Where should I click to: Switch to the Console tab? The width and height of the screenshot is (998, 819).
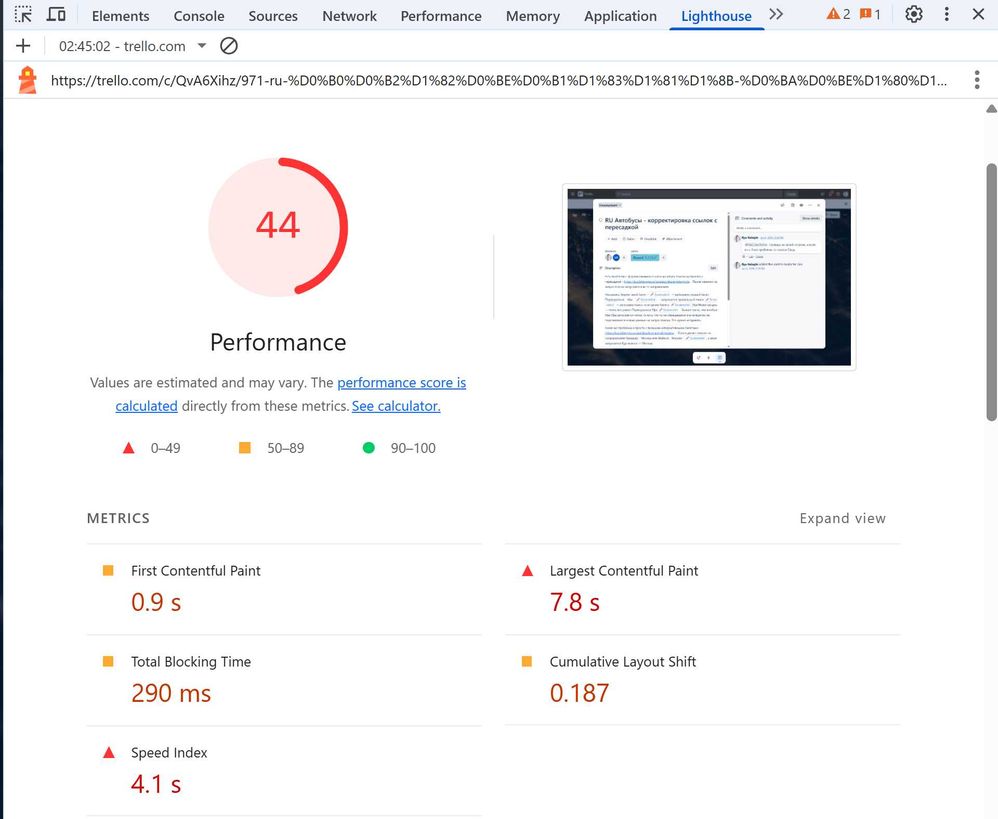pos(199,16)
